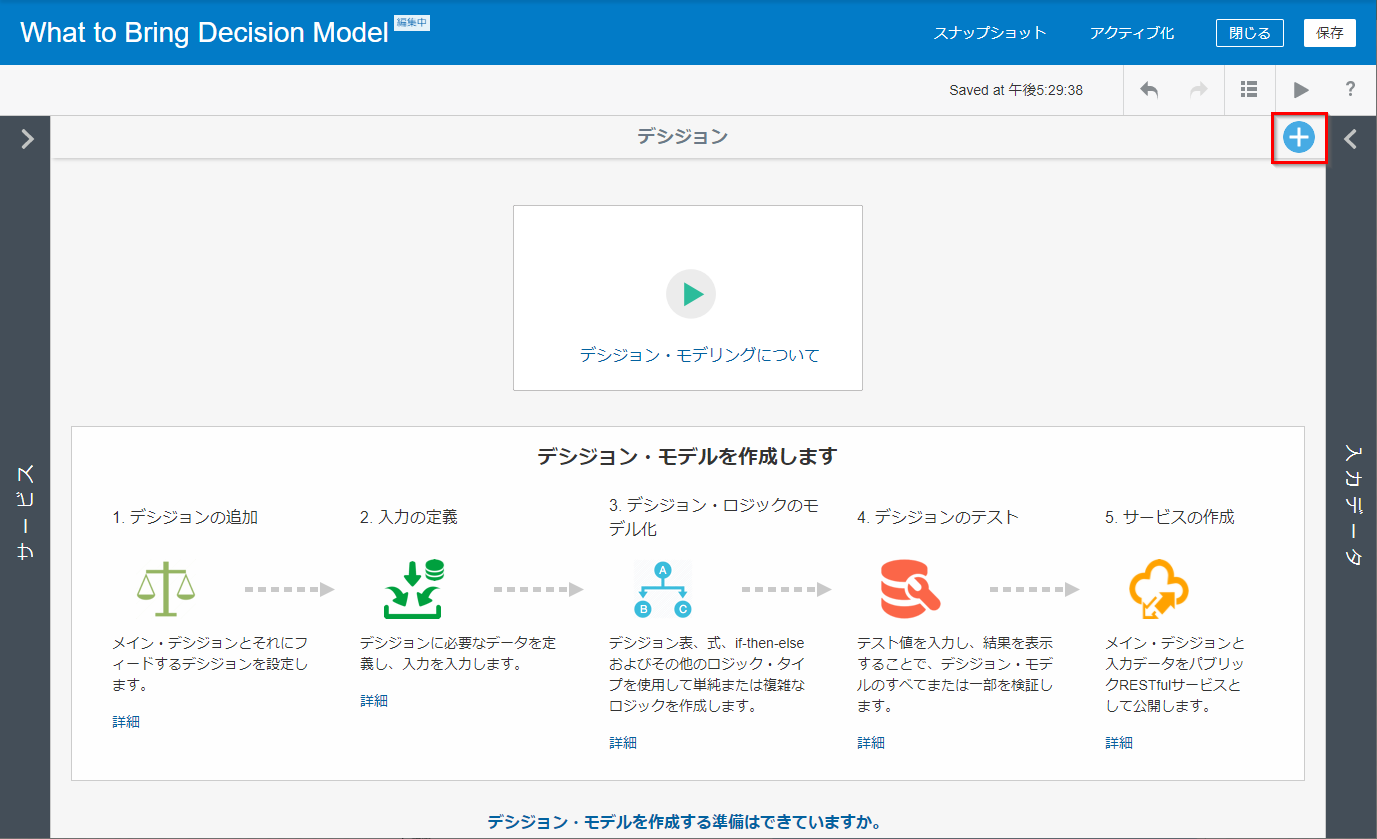
Task: Open the スナップショット menu item
Action: (989, 33)
